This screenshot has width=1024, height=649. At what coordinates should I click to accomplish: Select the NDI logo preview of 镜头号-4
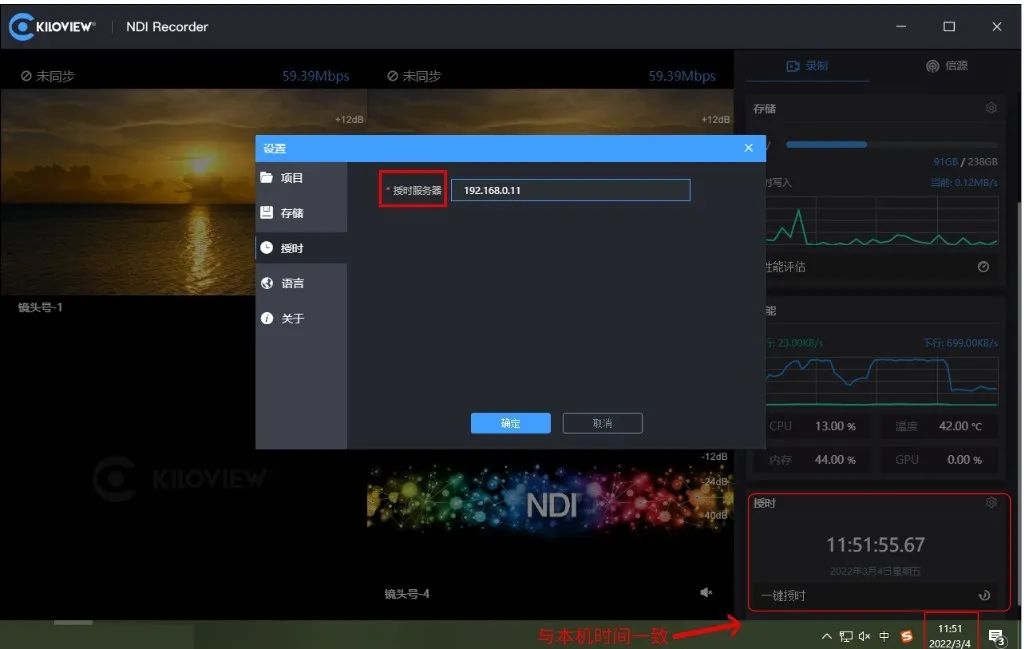coord(550,500)
